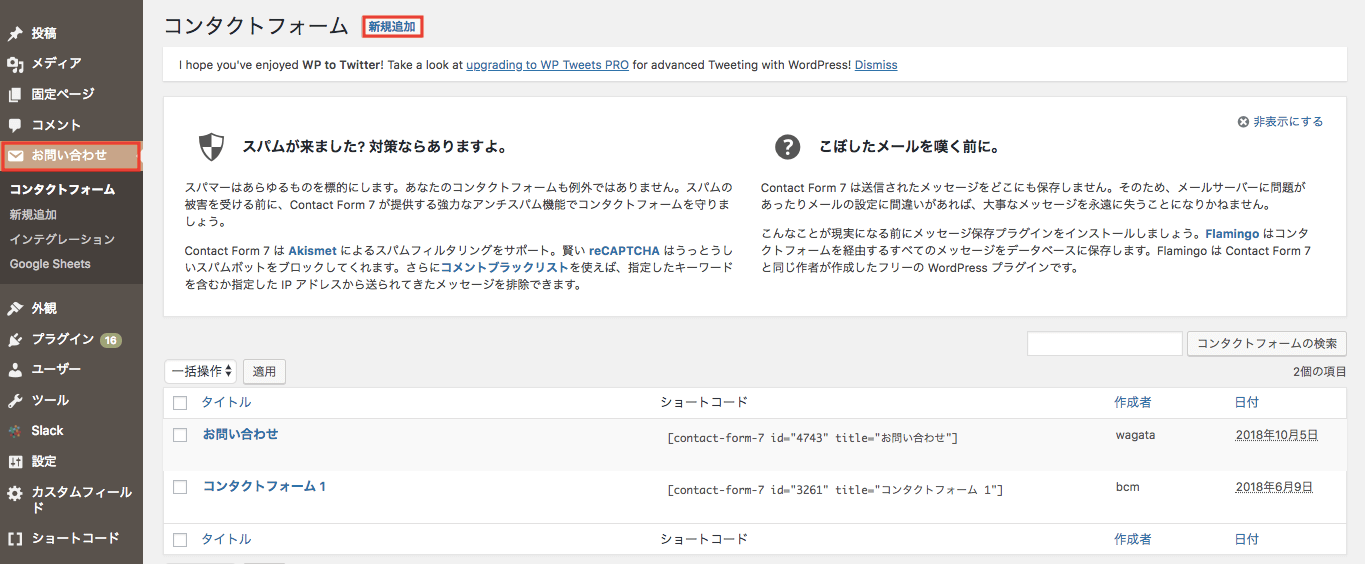Viewport: 1365px width, 564px height.
Task: Check the box for お問い合わせ form row
Action: click(x=180, y=435)
